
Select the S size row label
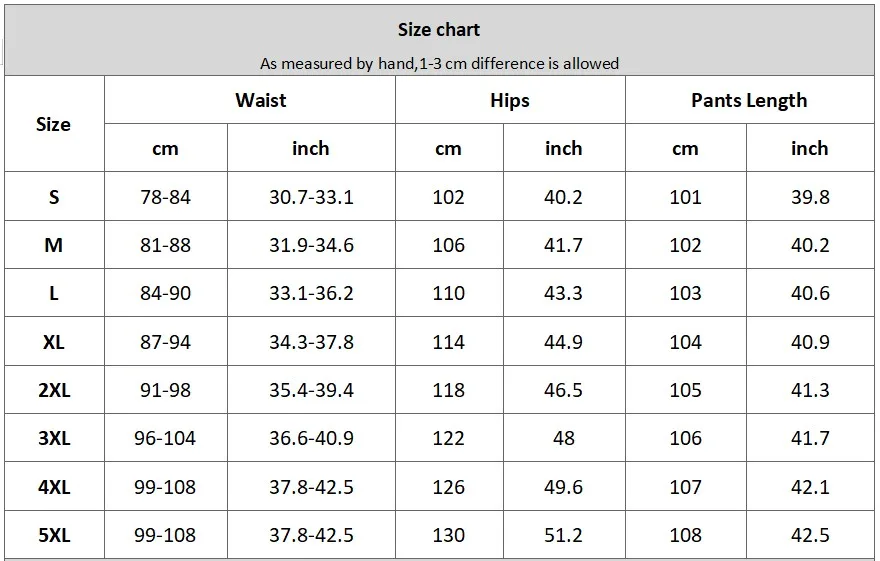(x=54, y=197)
